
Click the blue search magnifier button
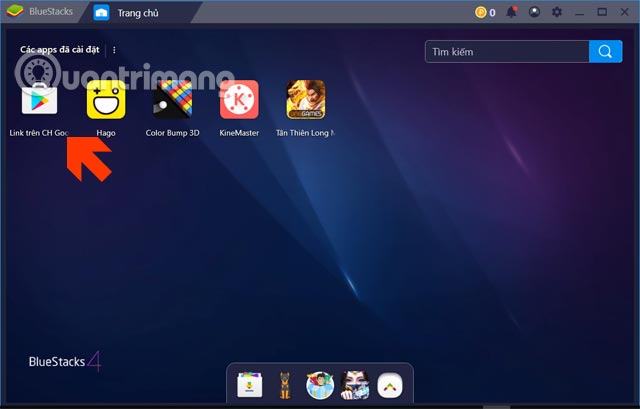605,51
